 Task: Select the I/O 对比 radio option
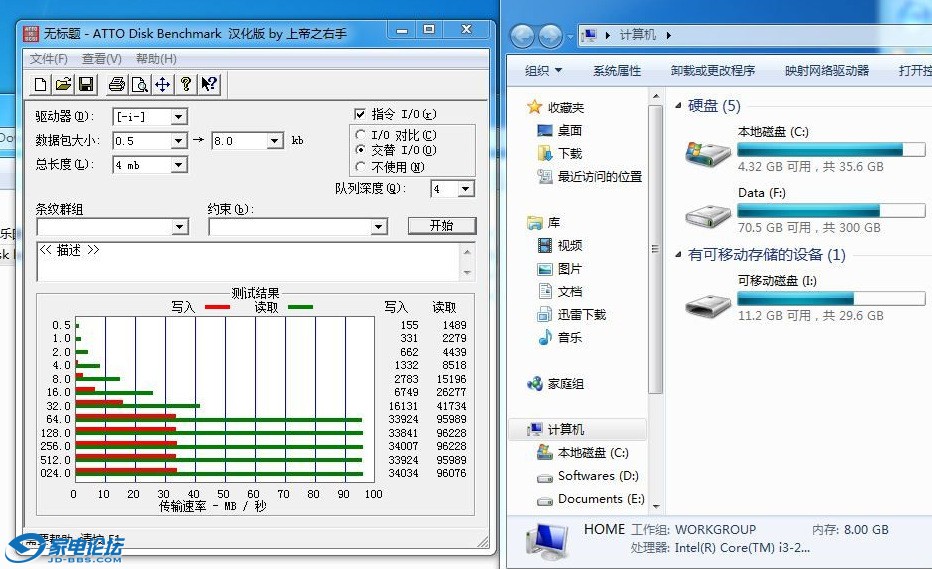(361, 135)
